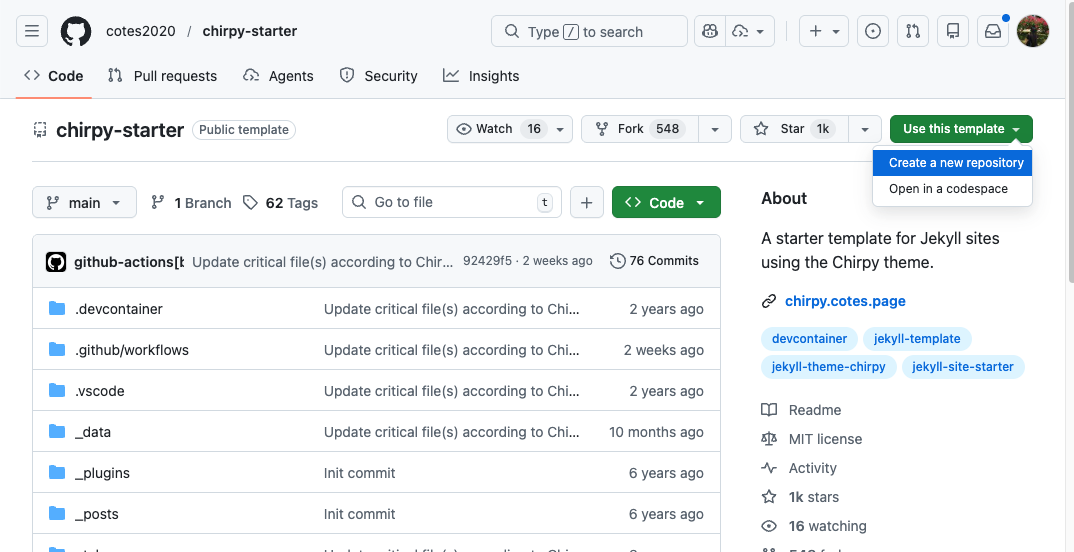Go to GitHub homepage via Octocat logo
The image size is (1074, 552).
76,32
